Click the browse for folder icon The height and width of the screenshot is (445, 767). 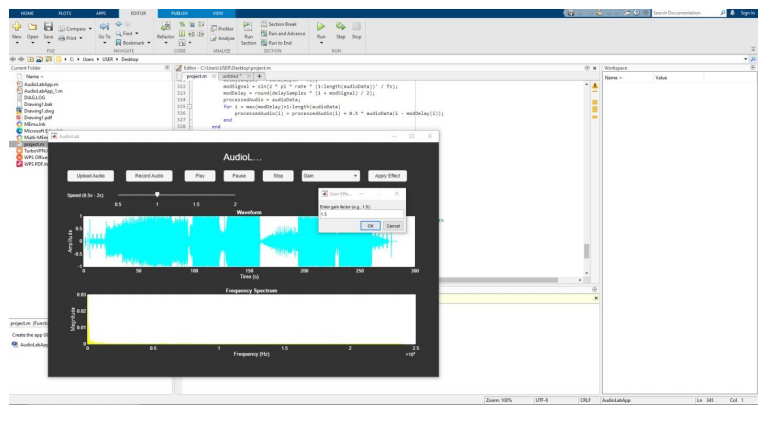(x=48, y=59)
